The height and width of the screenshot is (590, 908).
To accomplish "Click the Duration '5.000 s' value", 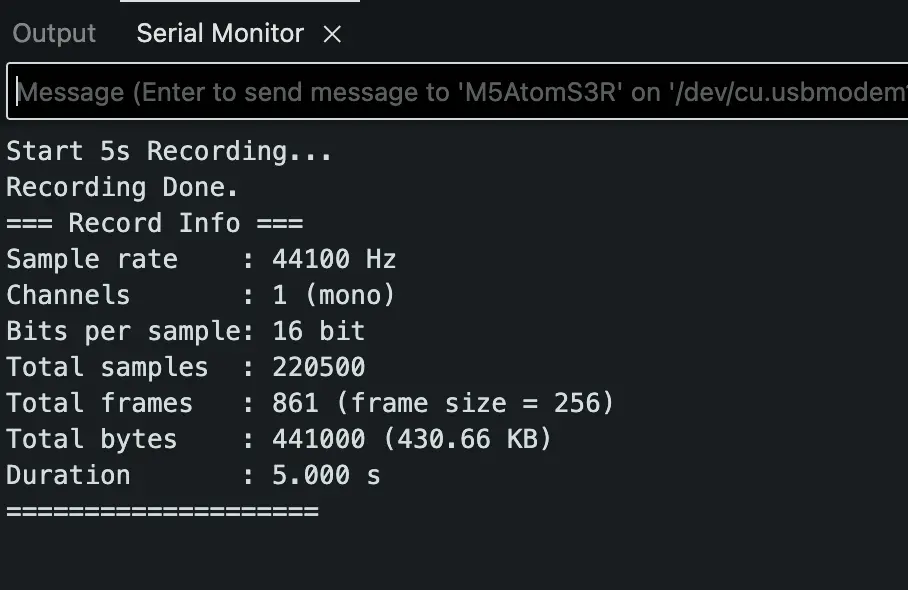I will [x=326, y=475].
